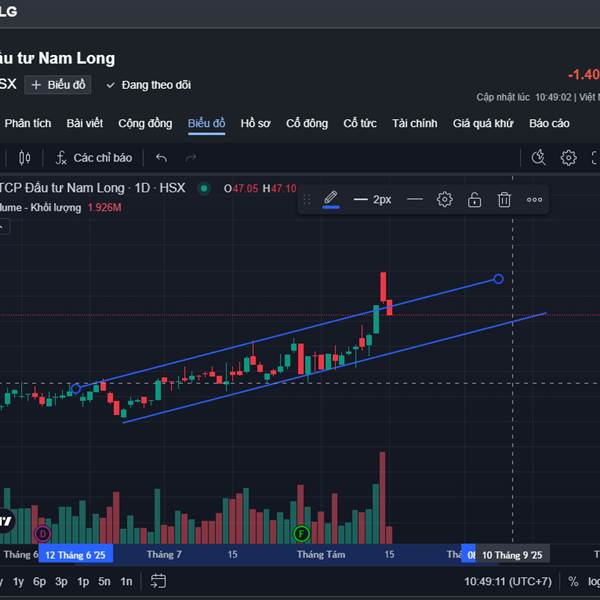Set range to 1n
The height and width of the screenshot is (600, 600).
pyautogui.click(x=126, y=582)
